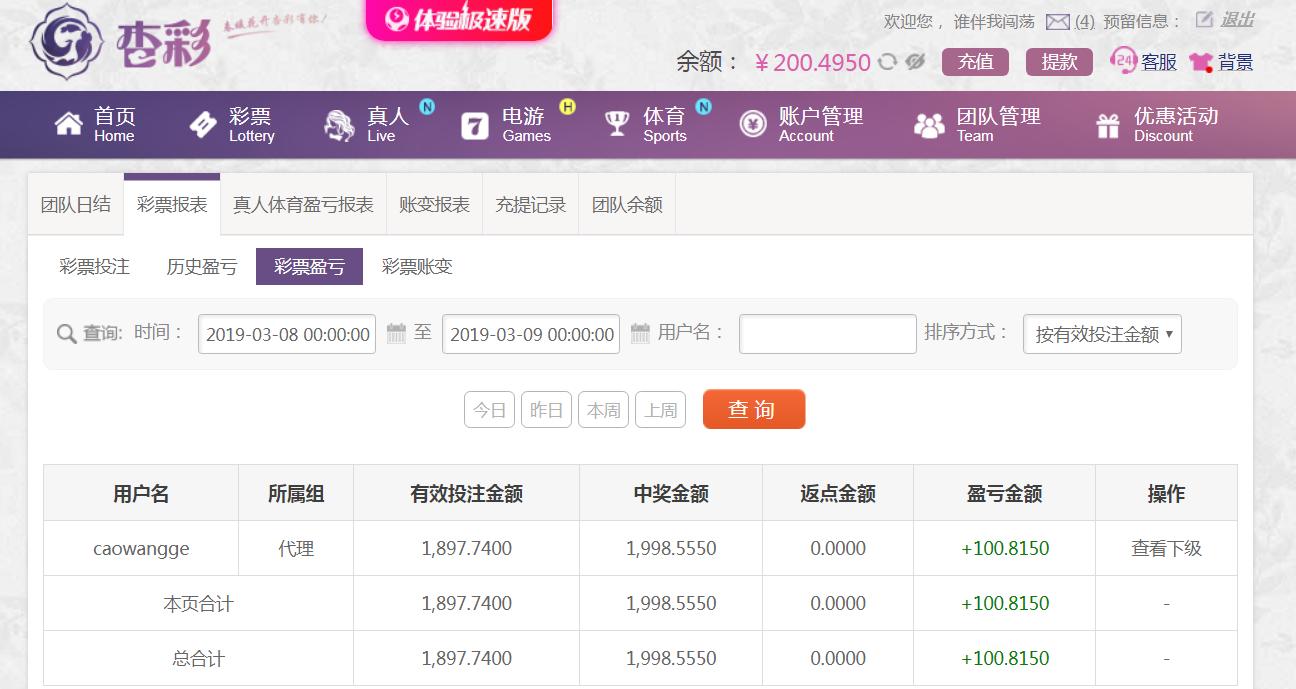The image size is (1296, 689).
Task: Click the 充值 recharge button
Action: pos(976,62)
